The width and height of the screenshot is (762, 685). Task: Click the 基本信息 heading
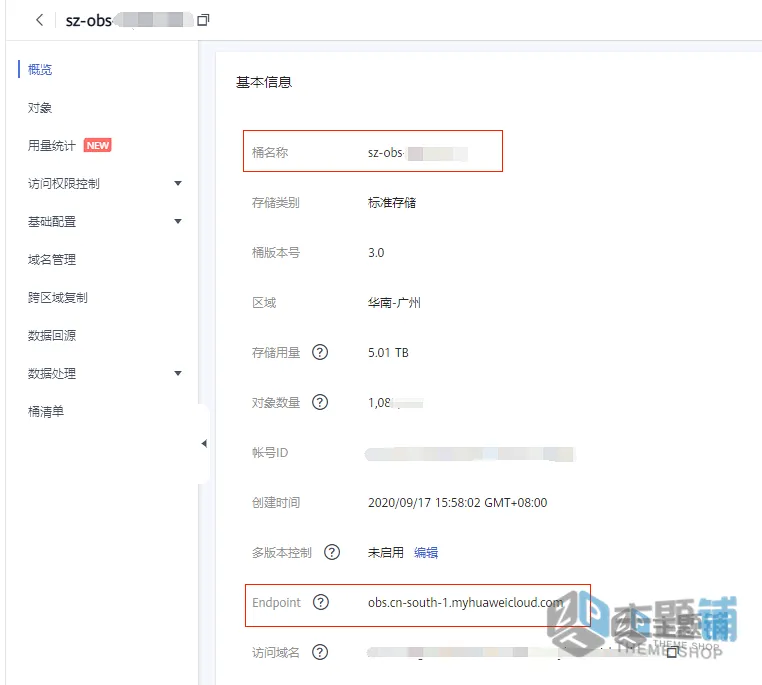(x=264, y=82)
